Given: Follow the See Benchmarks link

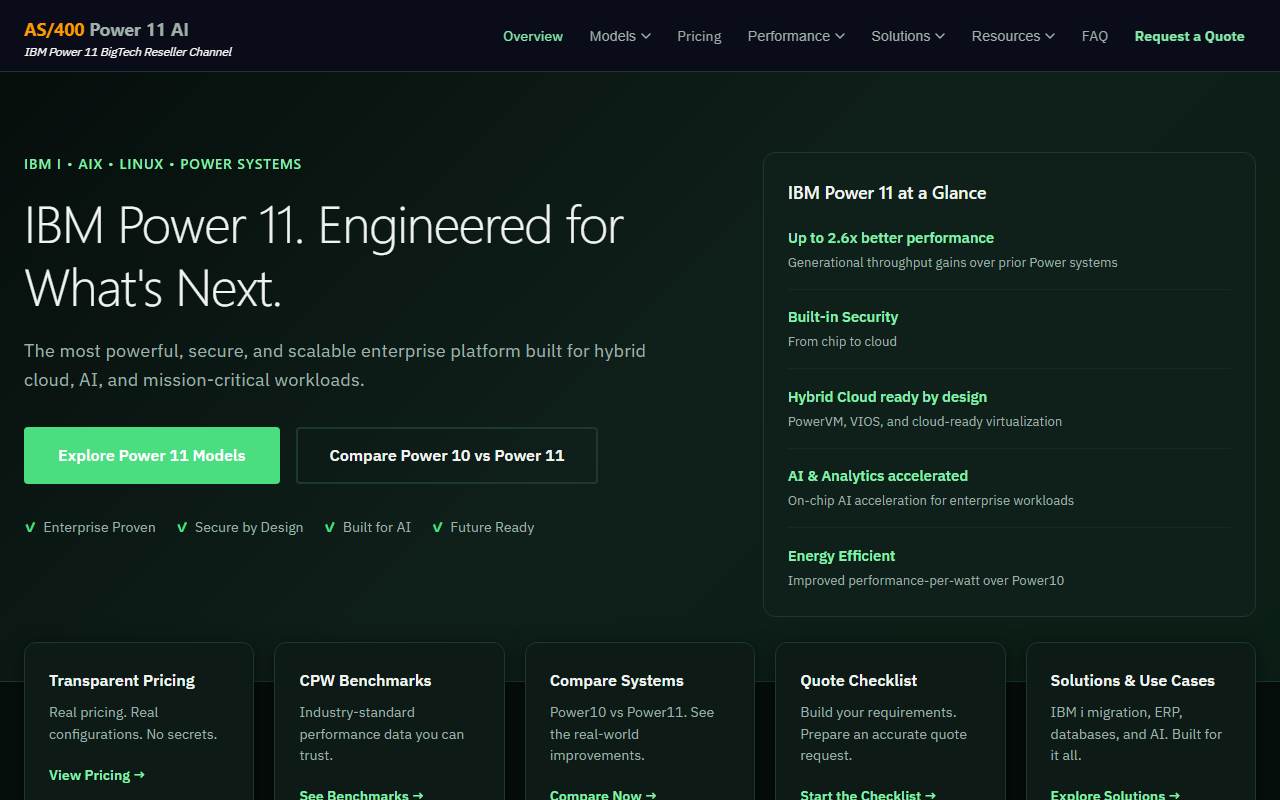Looking at the screenshot, I should pos(361,794).
